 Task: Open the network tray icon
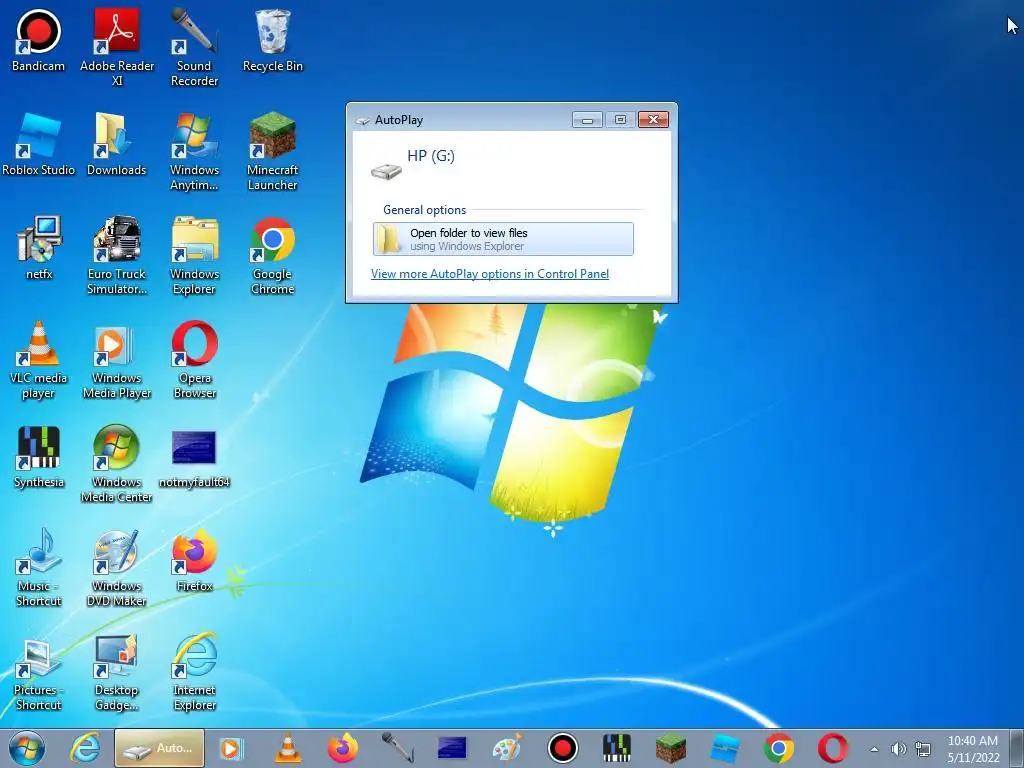point(923,749)
